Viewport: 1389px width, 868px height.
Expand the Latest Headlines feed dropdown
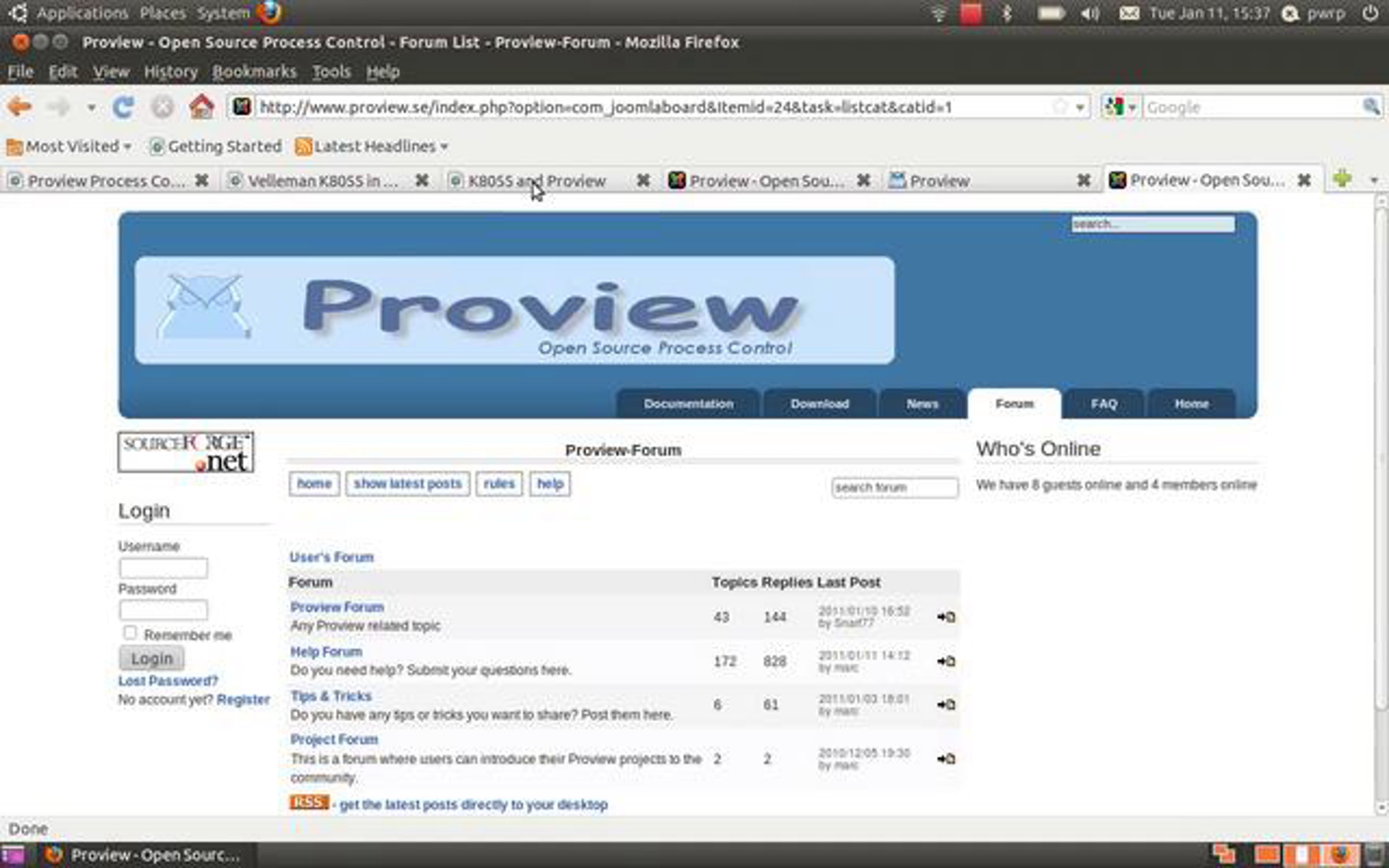[372, 146]
